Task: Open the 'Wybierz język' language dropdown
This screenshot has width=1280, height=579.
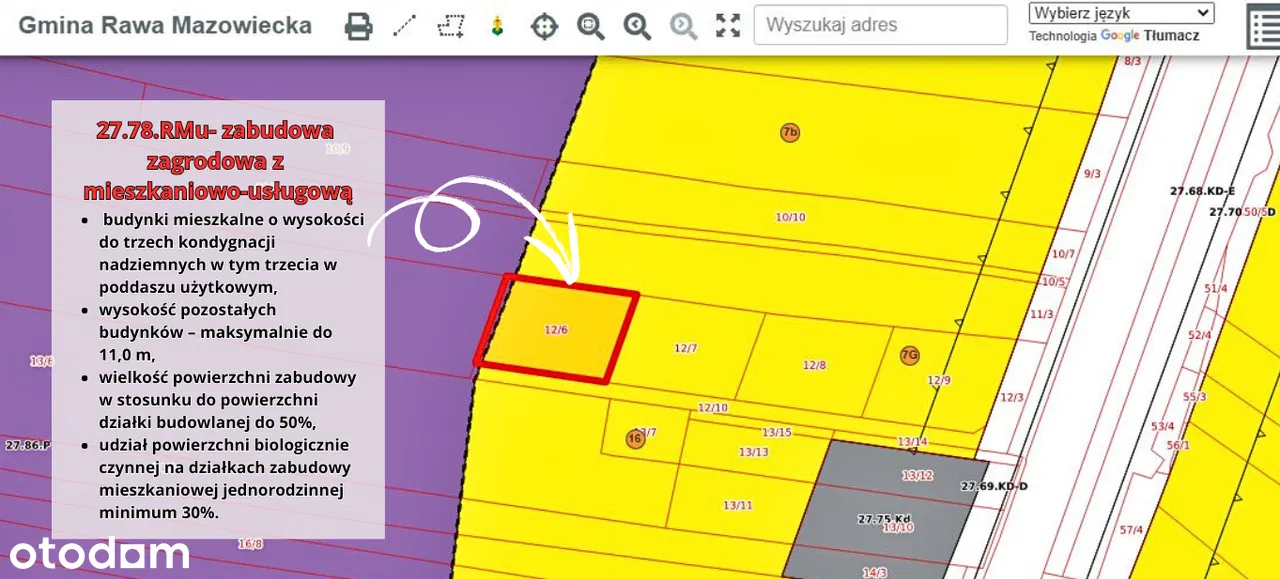Action: click(1121, 13)
